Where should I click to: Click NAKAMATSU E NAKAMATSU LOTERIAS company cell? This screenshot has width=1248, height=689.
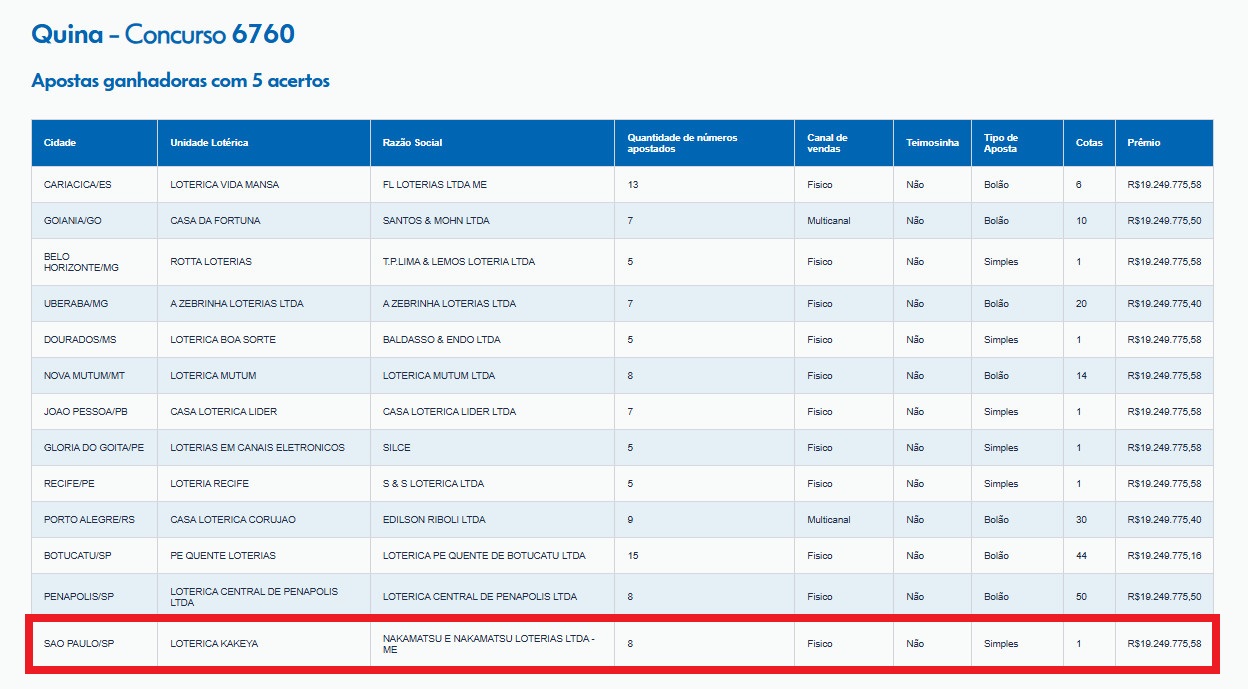[488, 644]
